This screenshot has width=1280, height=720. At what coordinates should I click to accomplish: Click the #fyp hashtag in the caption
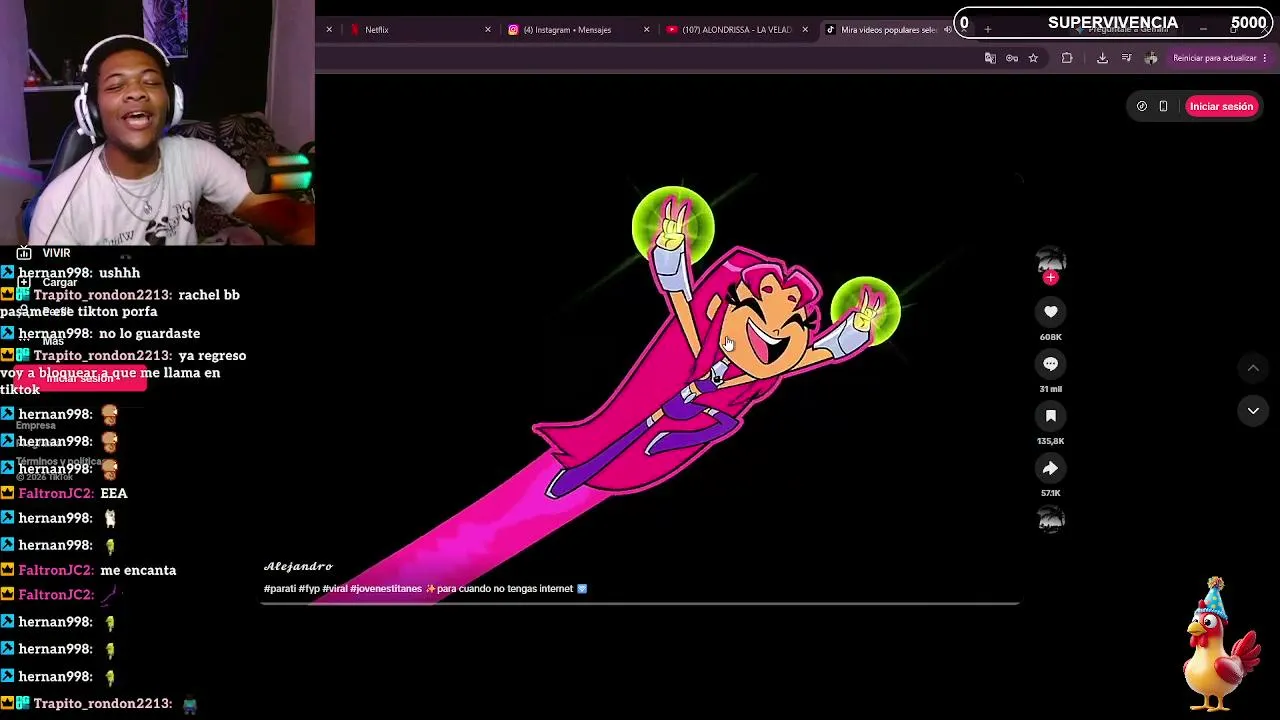click(x=309, y=589)
